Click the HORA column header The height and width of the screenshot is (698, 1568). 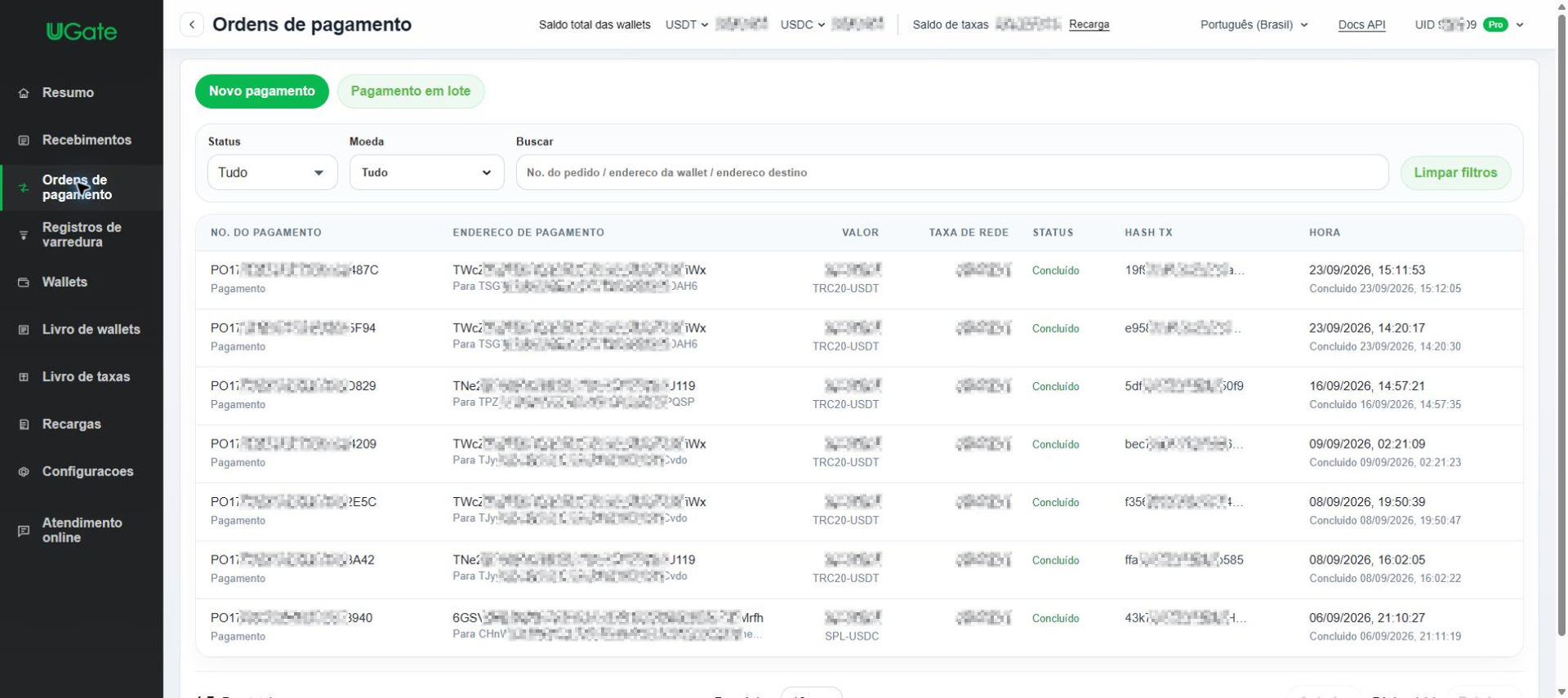tap(1325, 233)
